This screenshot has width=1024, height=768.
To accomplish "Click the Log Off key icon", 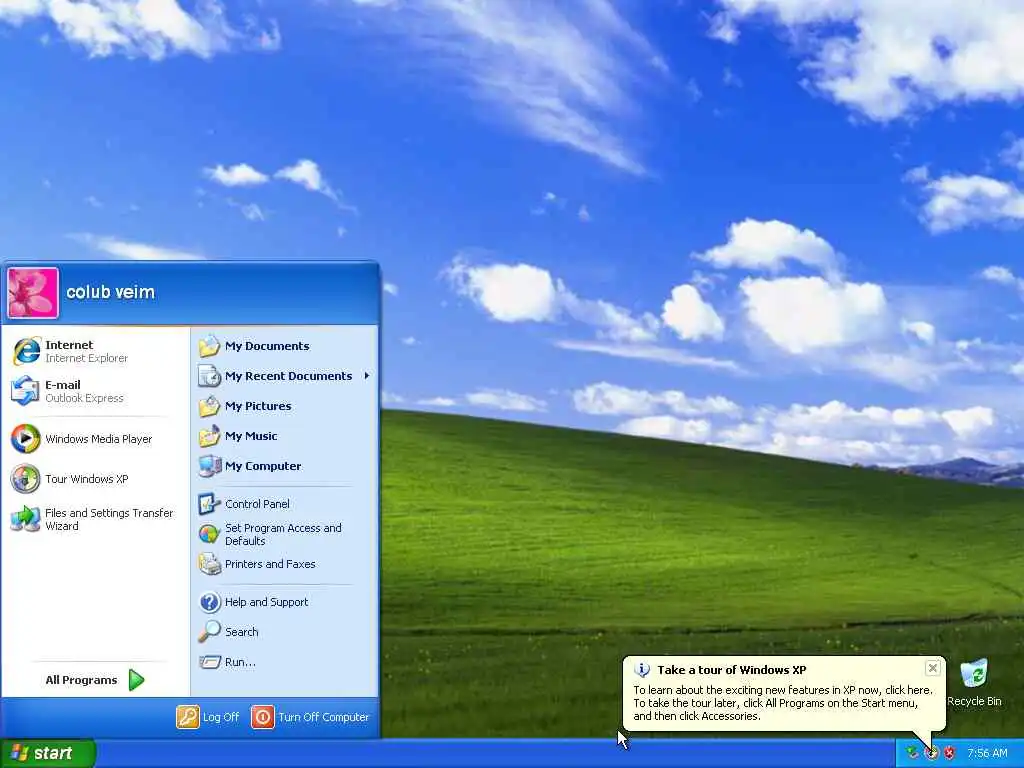I will [x=187, y=717].
